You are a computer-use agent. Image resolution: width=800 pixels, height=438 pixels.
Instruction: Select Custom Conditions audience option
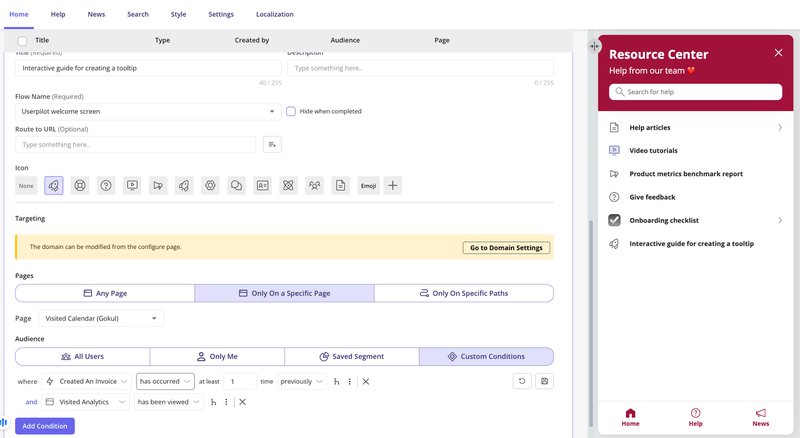coord(486,356)
